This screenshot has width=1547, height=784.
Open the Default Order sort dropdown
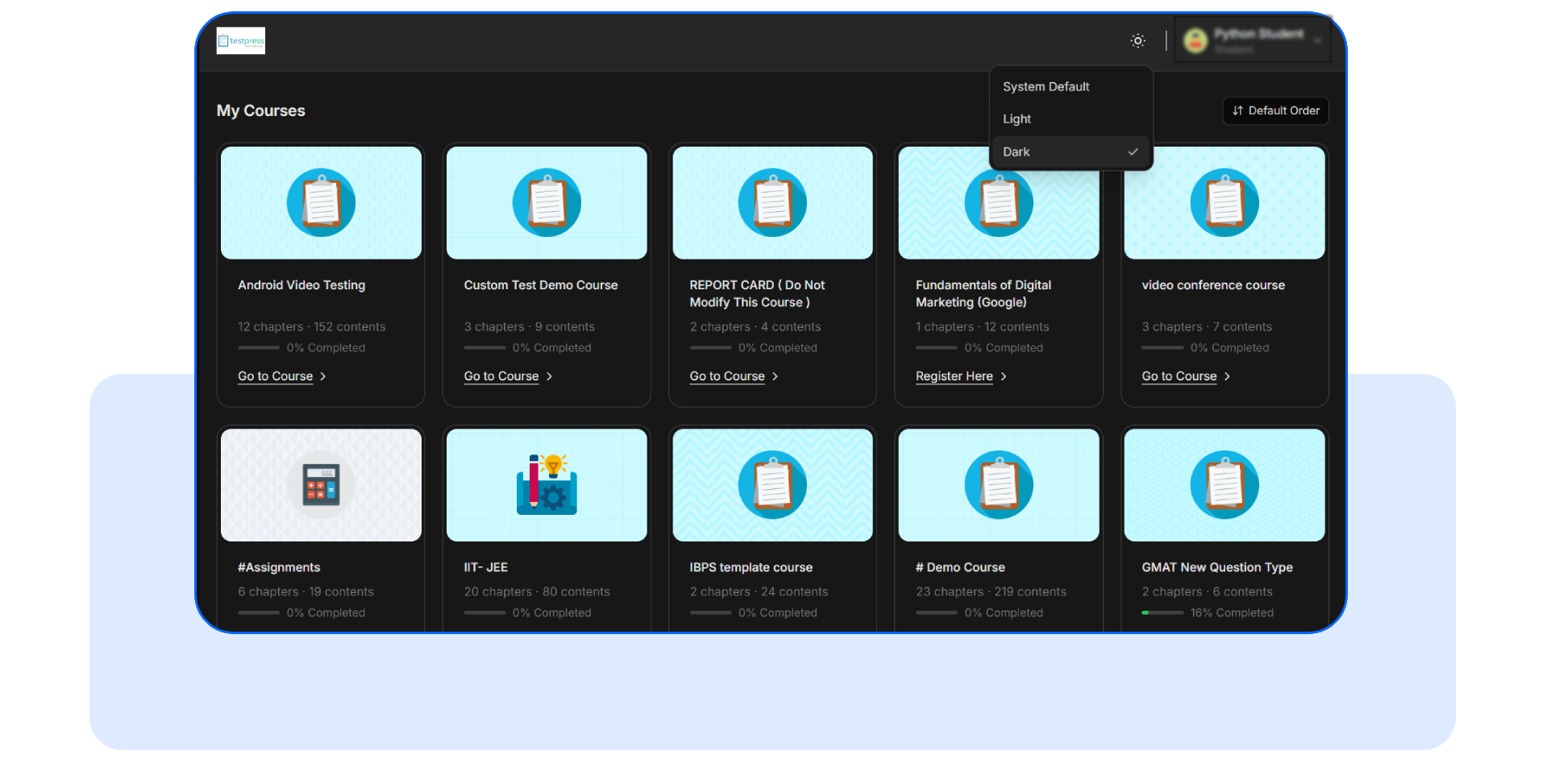coord(1275,110)
